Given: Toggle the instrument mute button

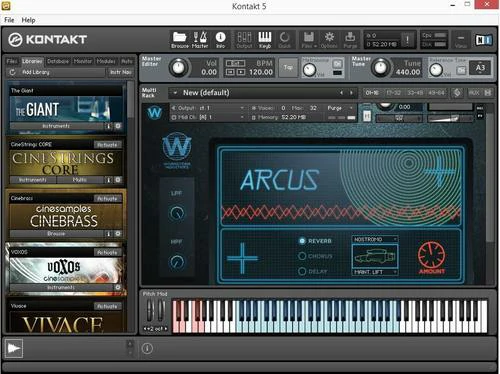Looking at the screenshot, I should [367, 116].
